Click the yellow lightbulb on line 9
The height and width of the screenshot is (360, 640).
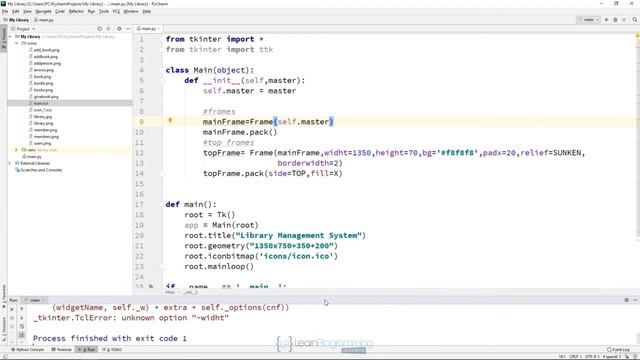pos(170,121)
